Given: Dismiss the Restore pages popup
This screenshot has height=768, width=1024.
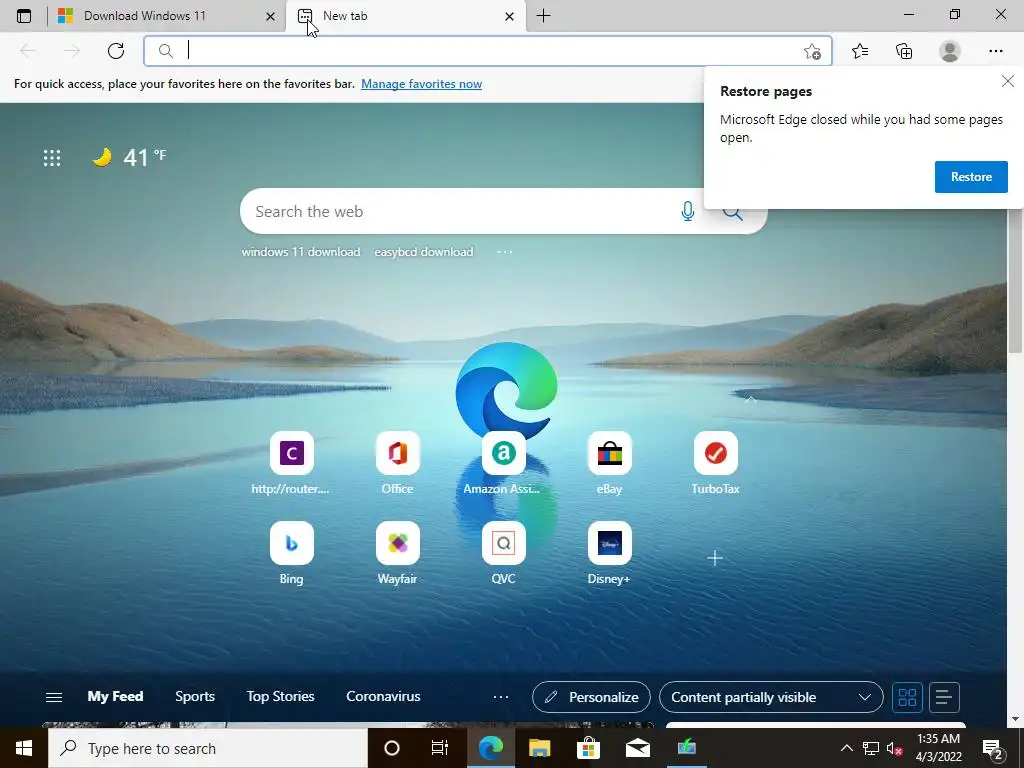Looking at the screenshot, I should click(x=1008, y=81).
